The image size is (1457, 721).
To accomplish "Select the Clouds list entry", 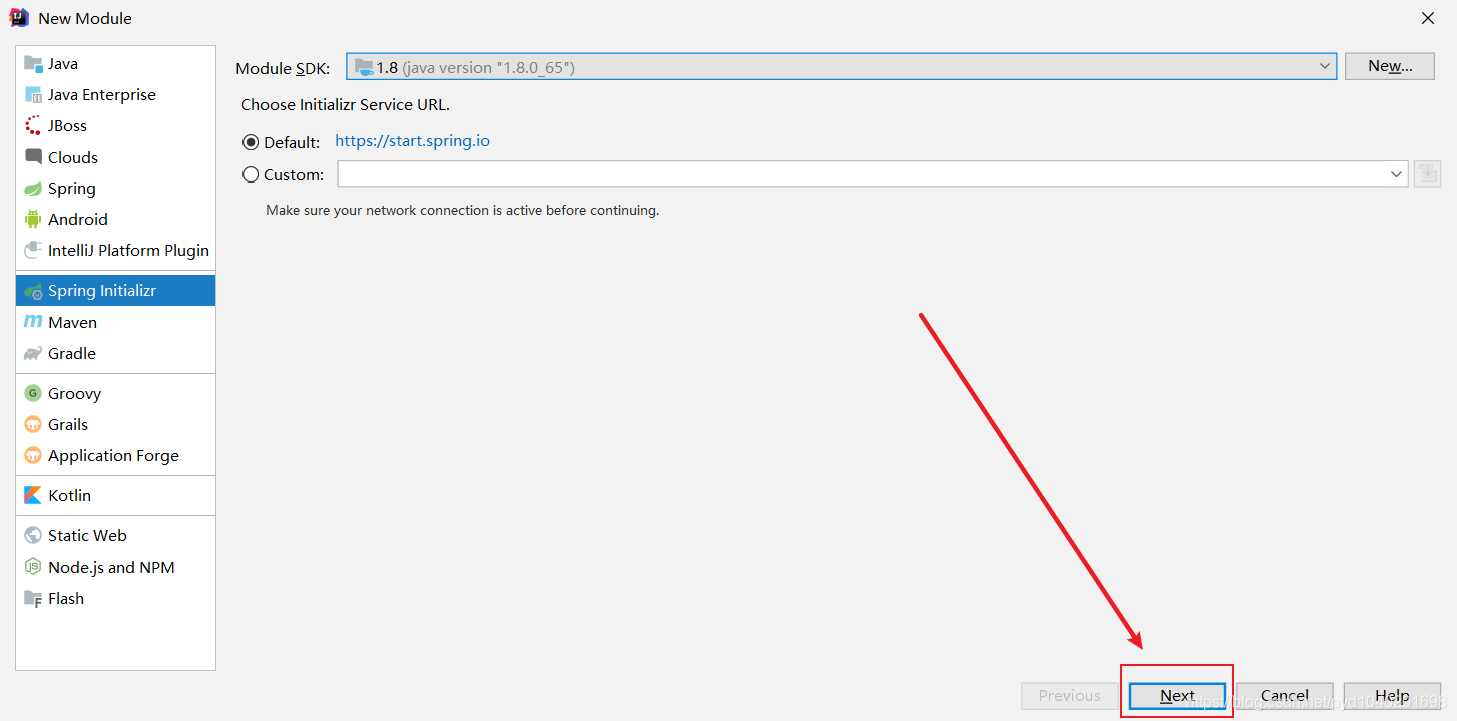I will [116, 157].
